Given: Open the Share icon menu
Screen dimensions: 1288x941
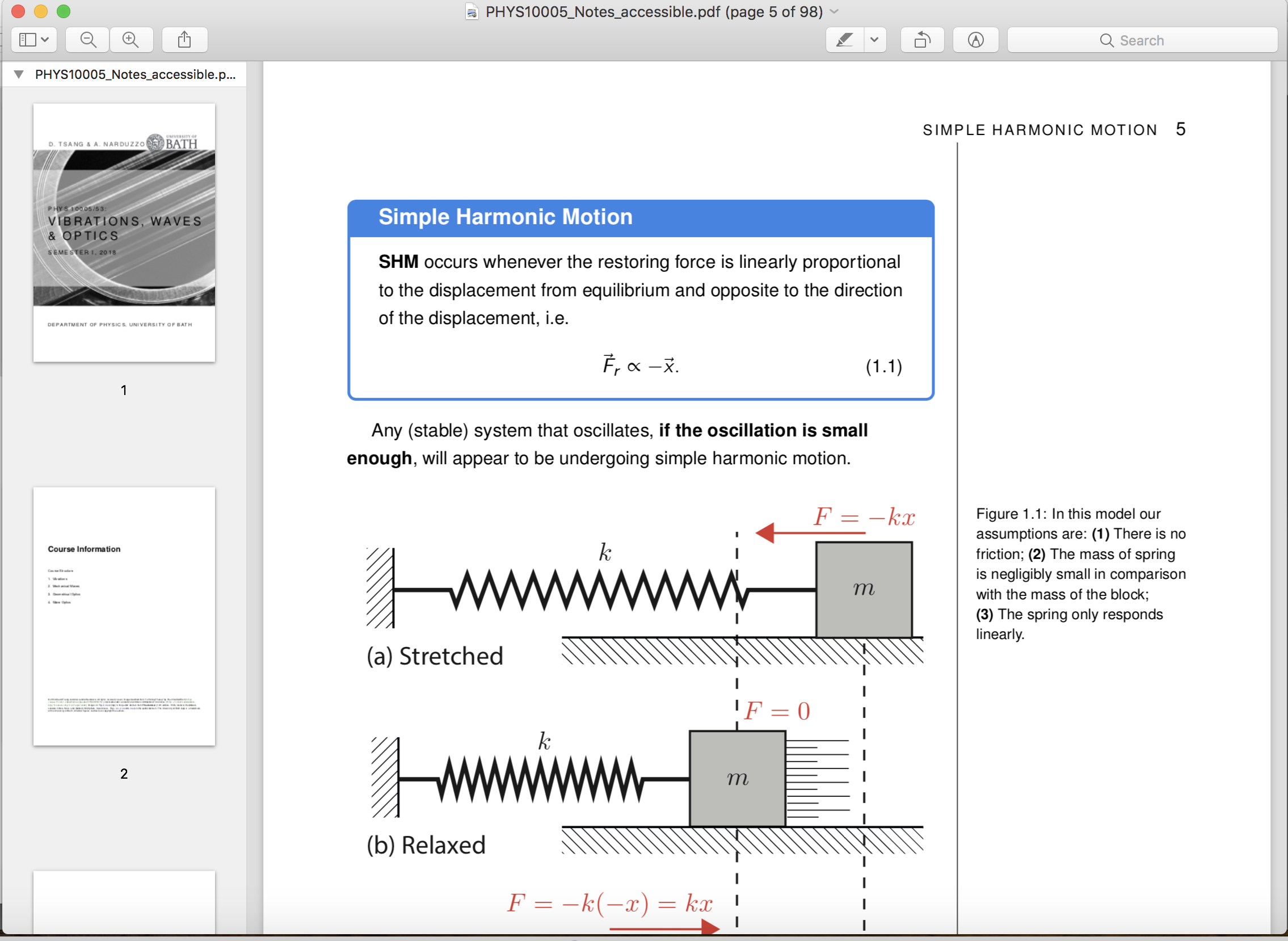Looking at the screenshot, I should coord(184,40).
